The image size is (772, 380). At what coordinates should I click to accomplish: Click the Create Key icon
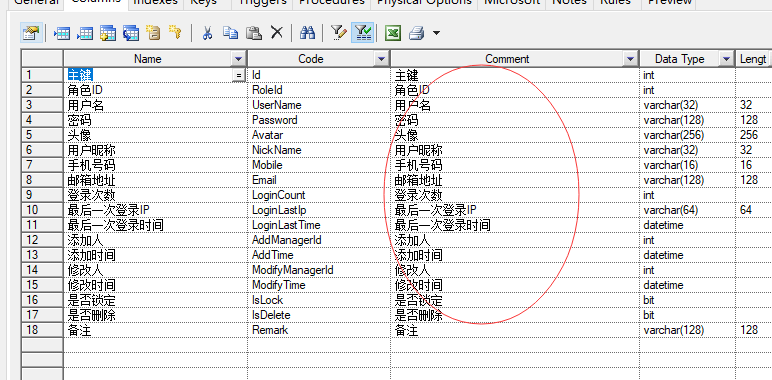point(175,33)
